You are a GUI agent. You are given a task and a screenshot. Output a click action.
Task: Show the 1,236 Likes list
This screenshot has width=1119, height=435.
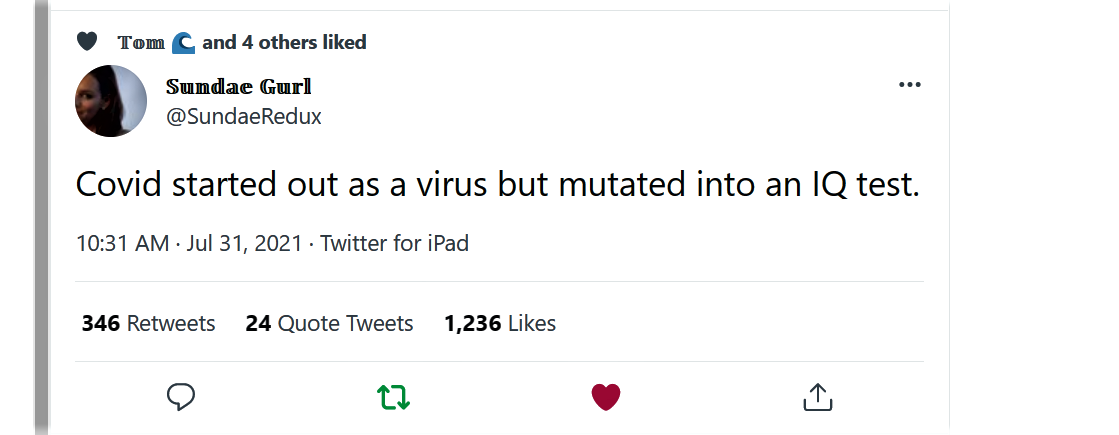[500, 323]
